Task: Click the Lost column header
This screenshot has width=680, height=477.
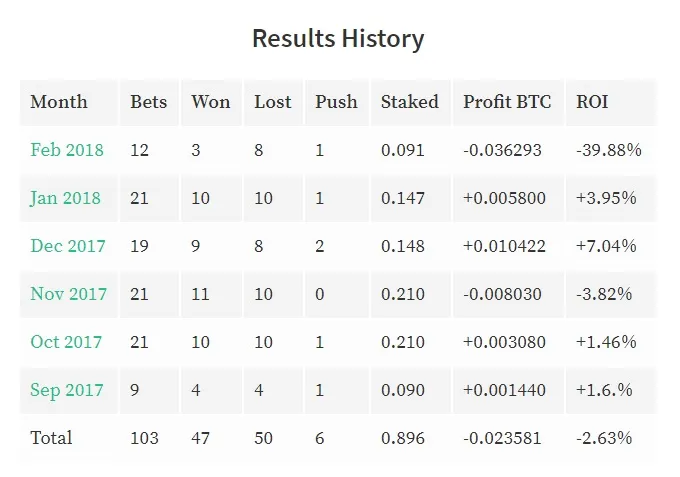Action: (x=273, y=102)
